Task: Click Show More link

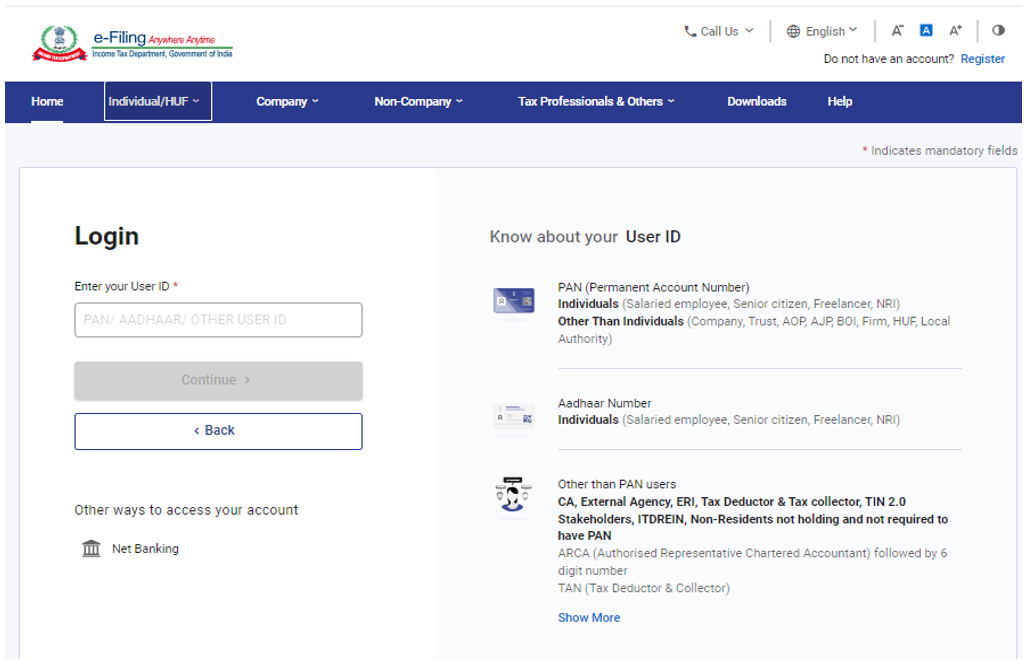Action: pyautogui.click(x=588, y=618)
